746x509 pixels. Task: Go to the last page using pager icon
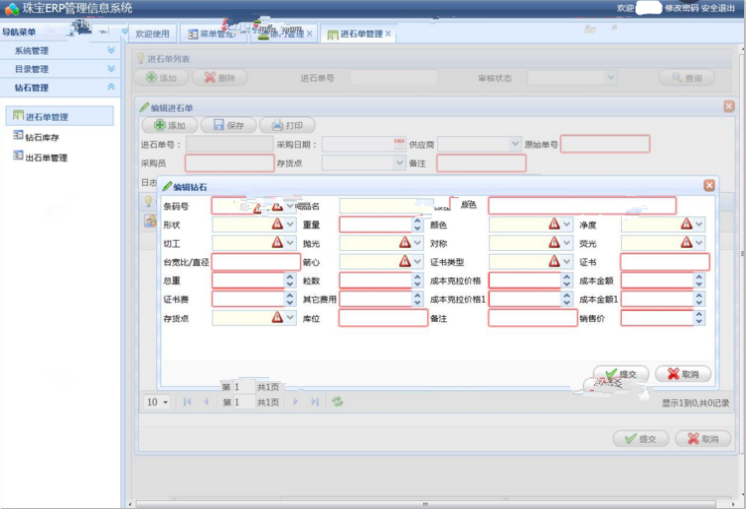315,402
